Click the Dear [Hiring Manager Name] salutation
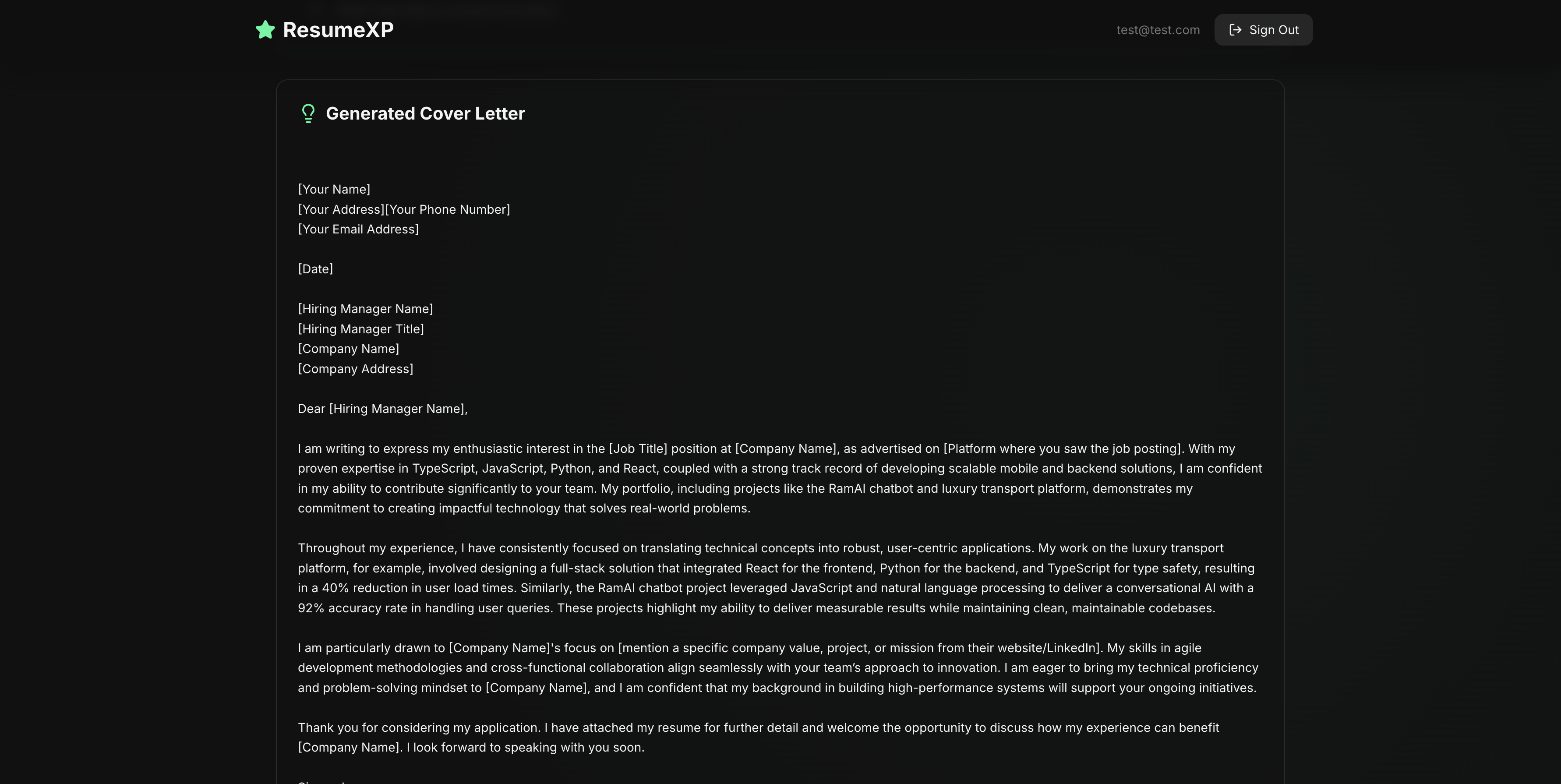The image size is (1561, 784). [x=382, y=409]
